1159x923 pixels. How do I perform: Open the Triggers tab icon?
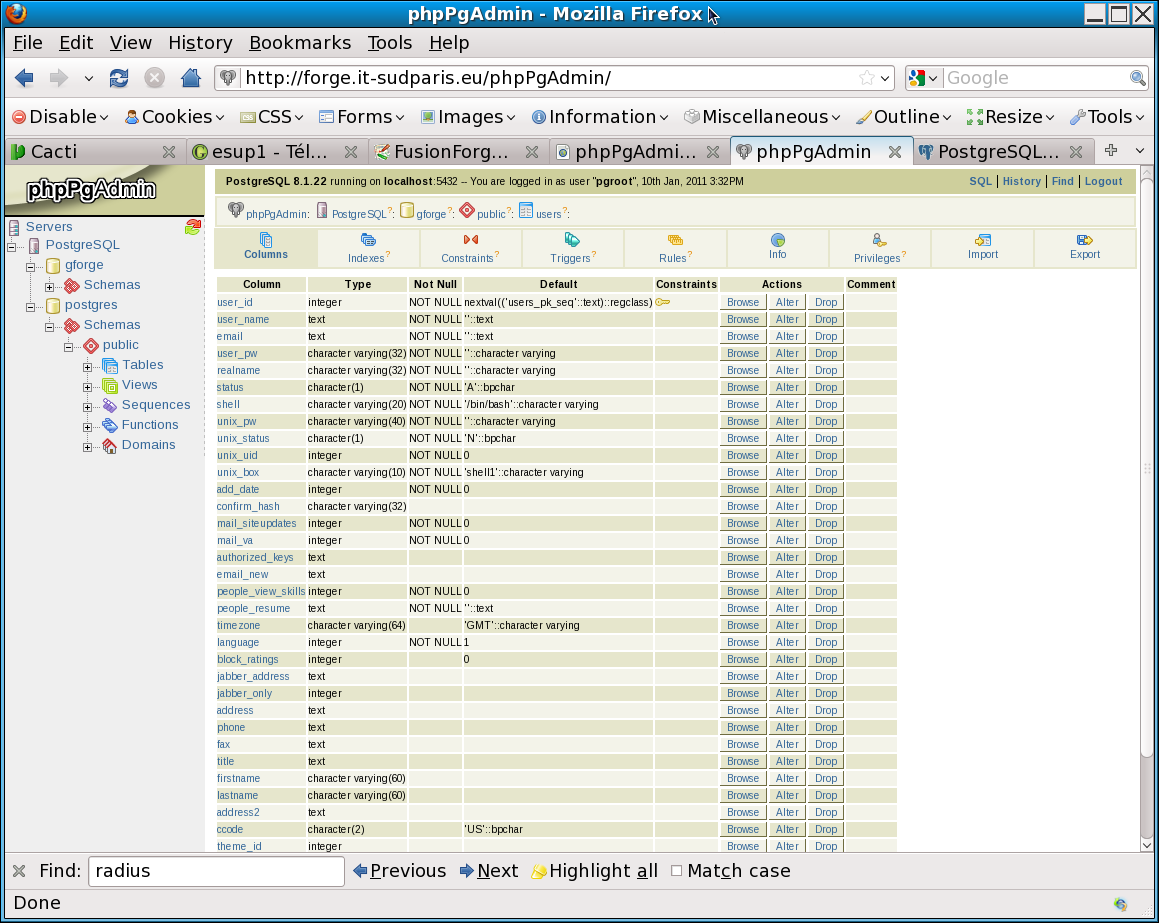pyautogui.click(x=572, y=240)
